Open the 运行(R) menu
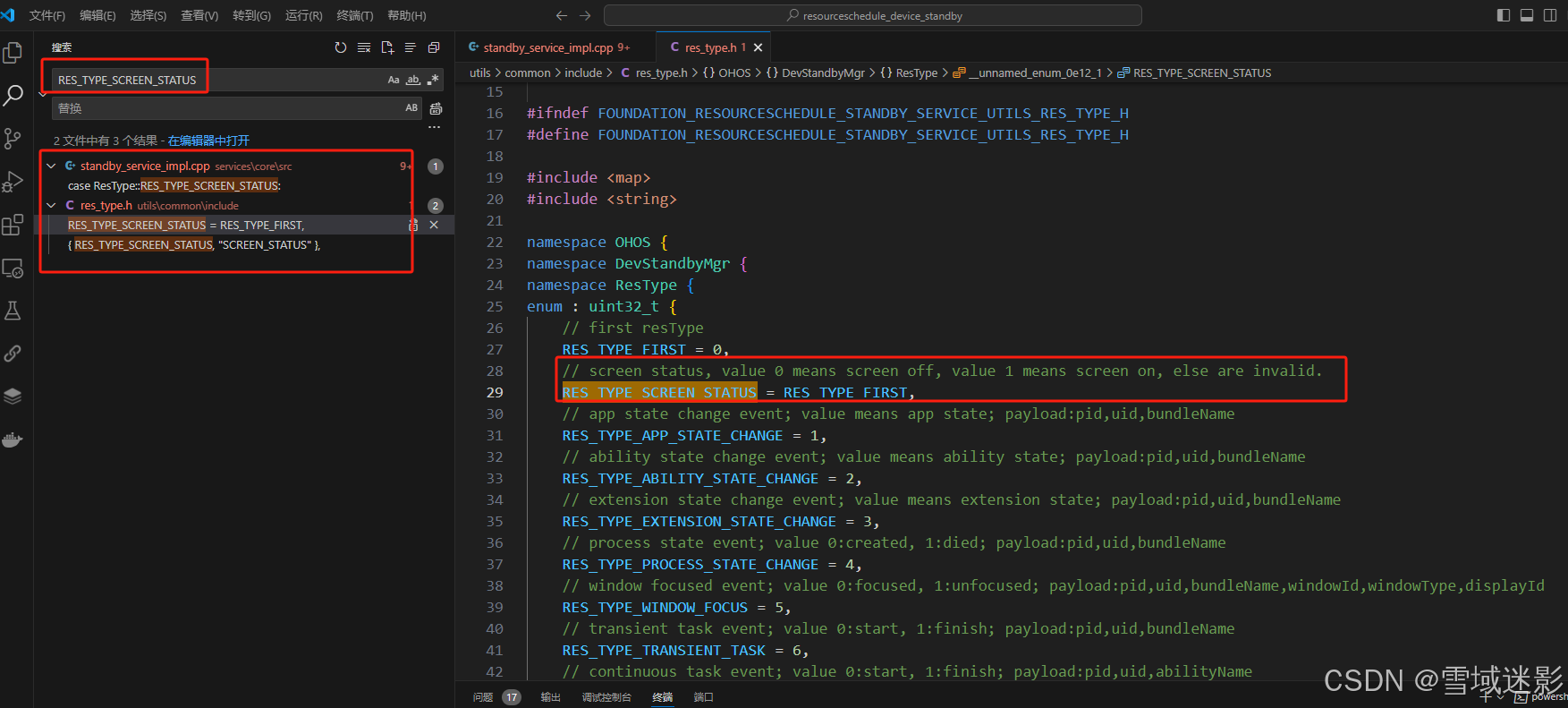The image size is (1568, 708). (303, 15)
